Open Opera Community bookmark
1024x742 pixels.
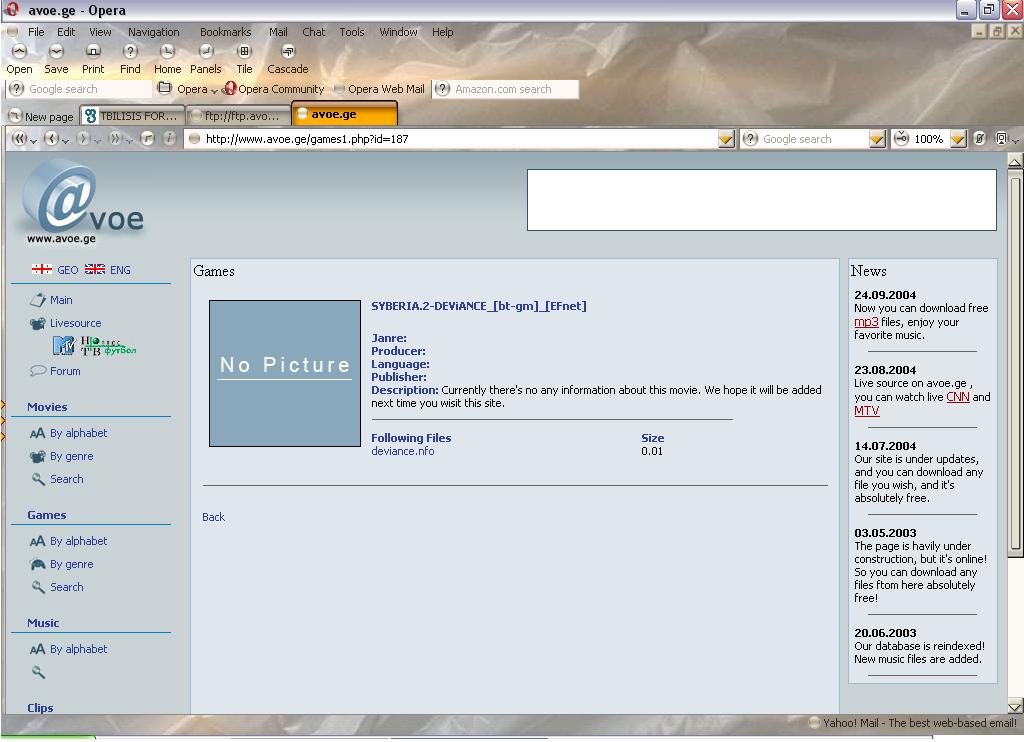click(274, 89)
